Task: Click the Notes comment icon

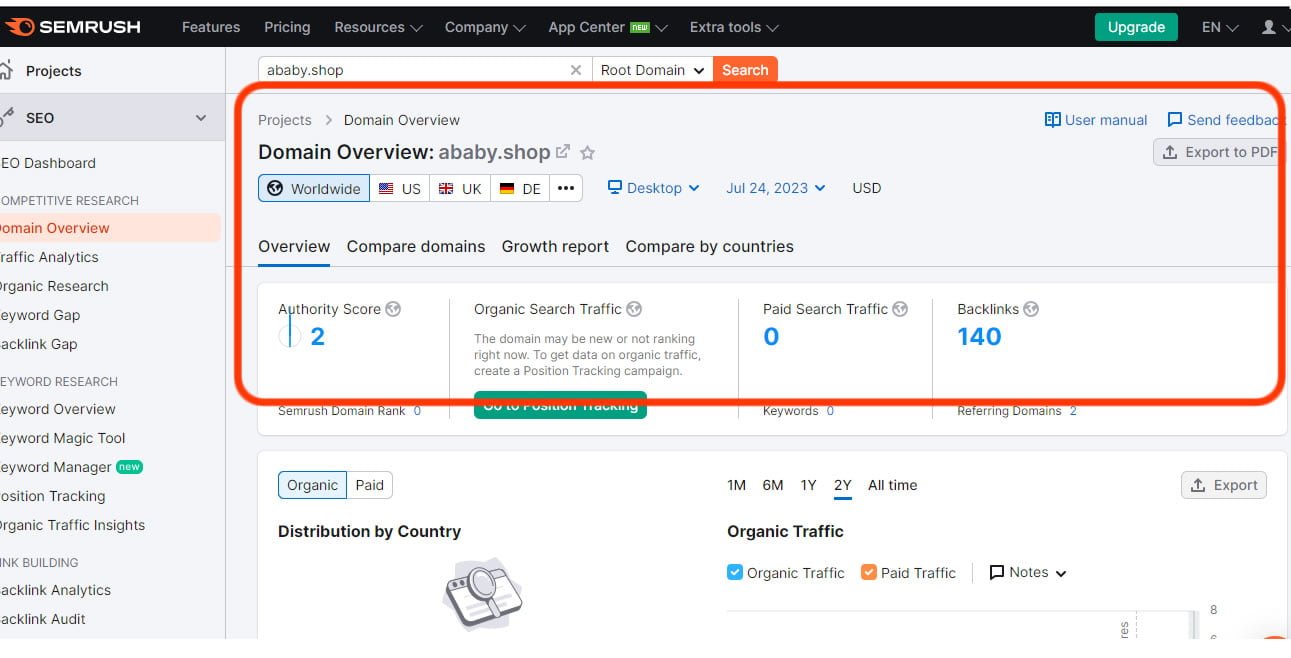Action: [x=997, y=573]
